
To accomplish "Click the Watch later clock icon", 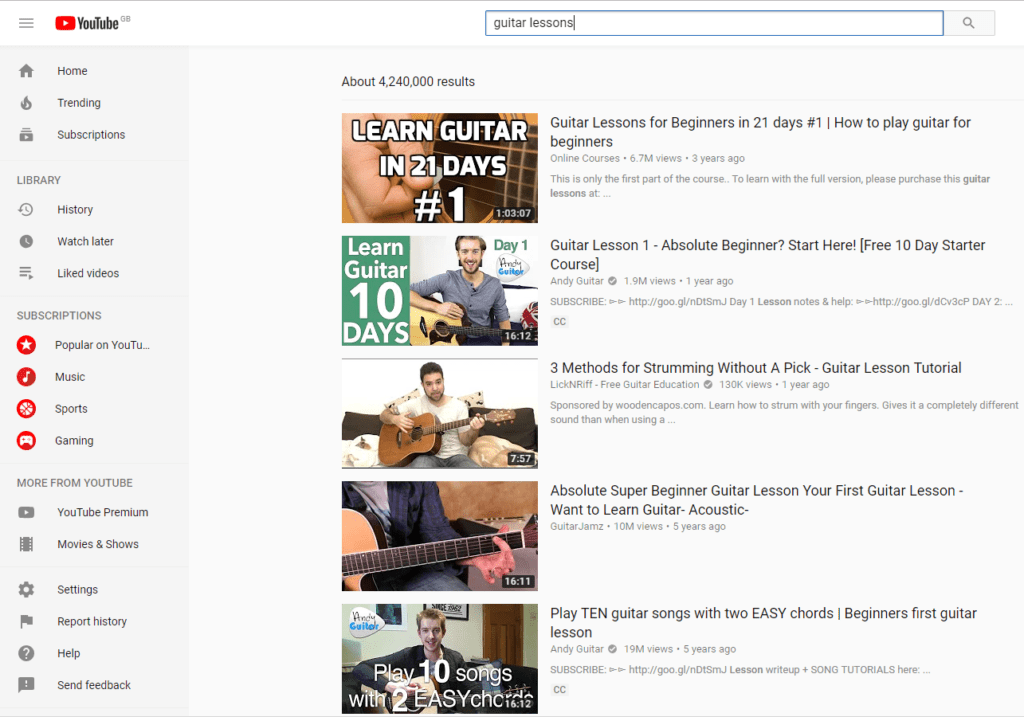I will (x=26, y=242).
